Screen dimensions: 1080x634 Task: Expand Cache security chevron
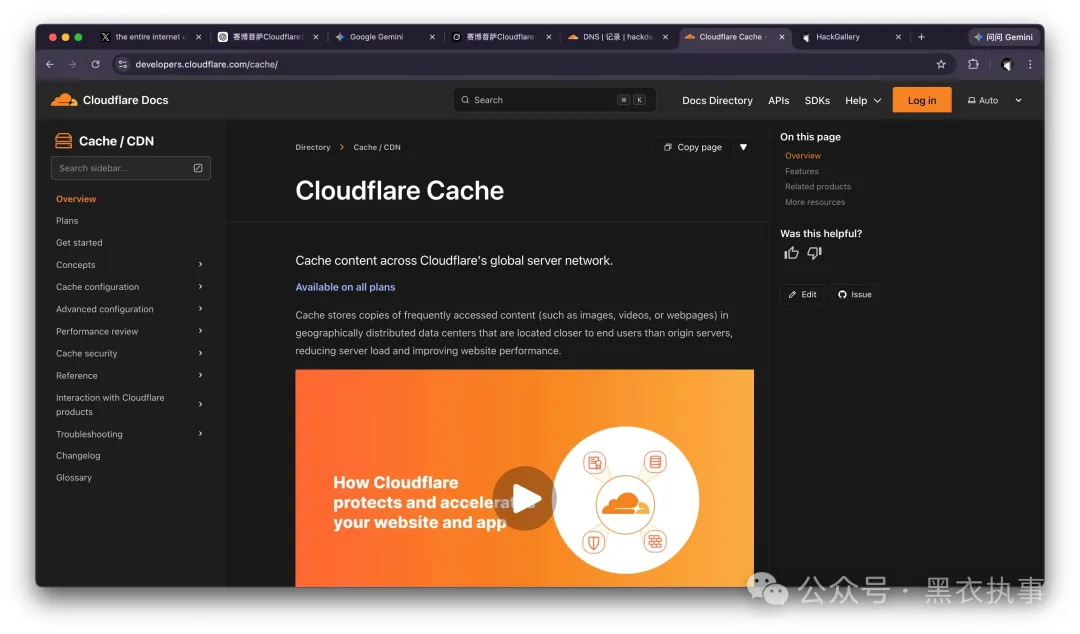(x=200, y=353)
